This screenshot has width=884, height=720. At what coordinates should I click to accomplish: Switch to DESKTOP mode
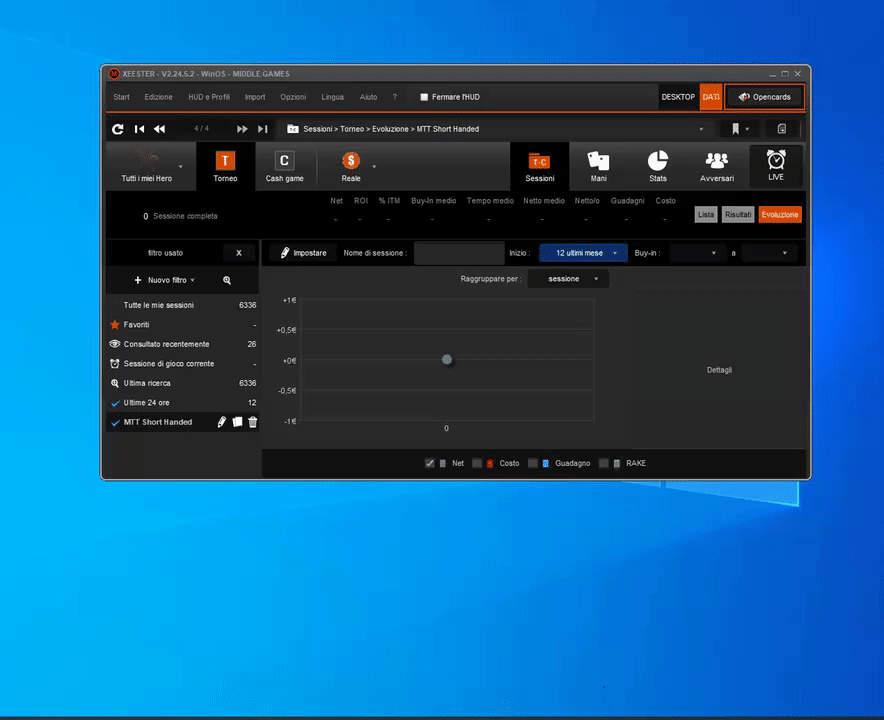coord(678,97)
